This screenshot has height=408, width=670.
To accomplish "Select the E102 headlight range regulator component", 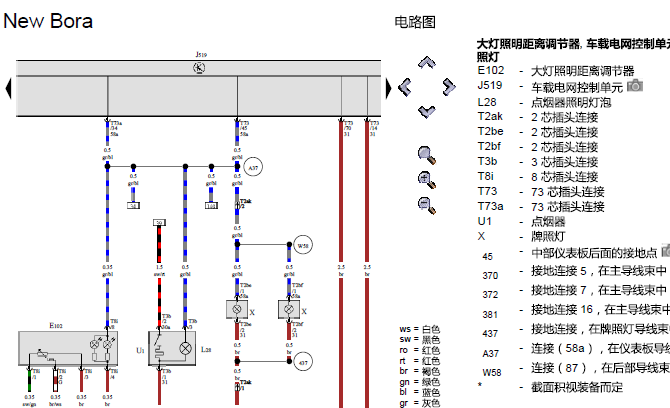I will (x=68, y=348).
